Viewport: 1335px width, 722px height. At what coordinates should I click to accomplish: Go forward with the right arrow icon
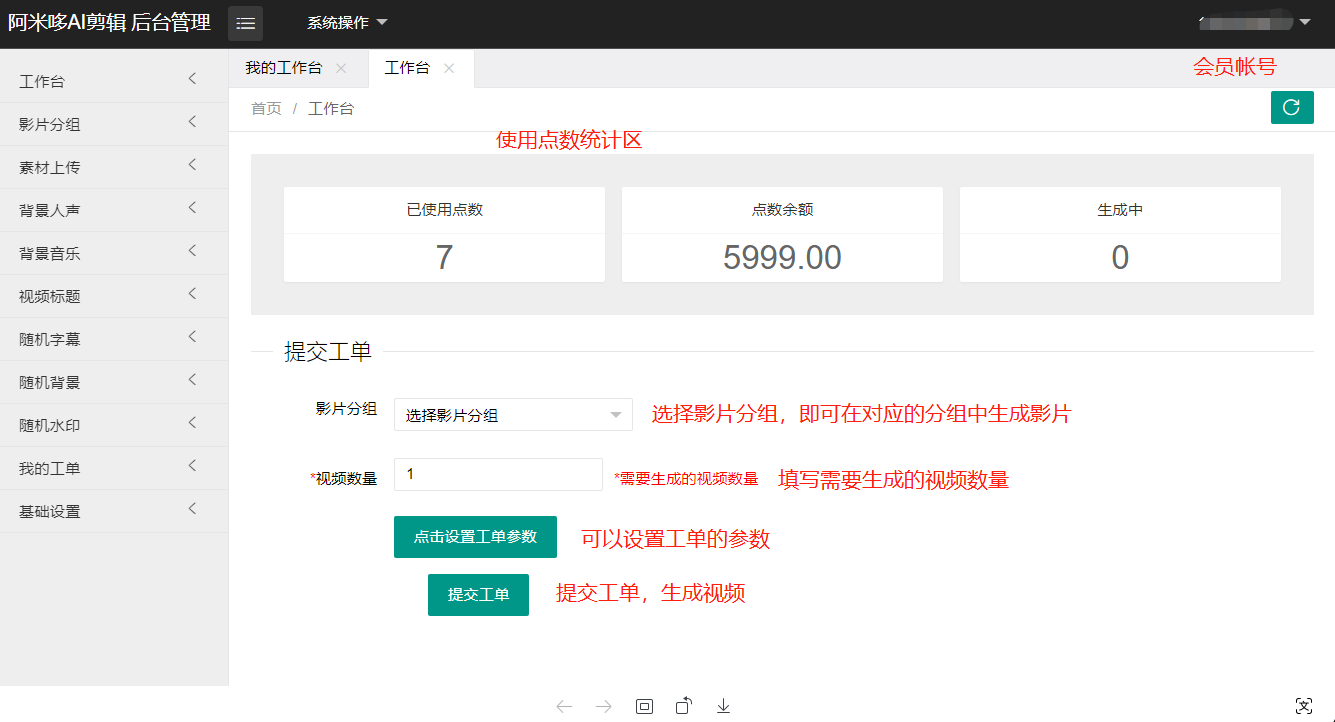[604, 706]
